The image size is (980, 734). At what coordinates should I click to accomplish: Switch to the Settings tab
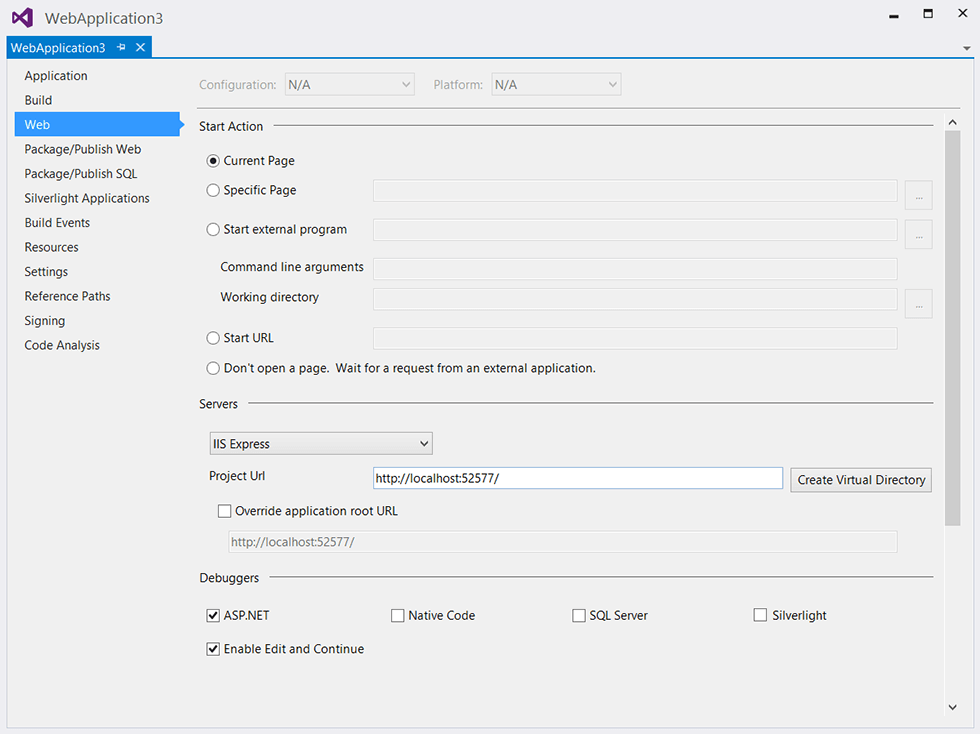click(46, 271)
